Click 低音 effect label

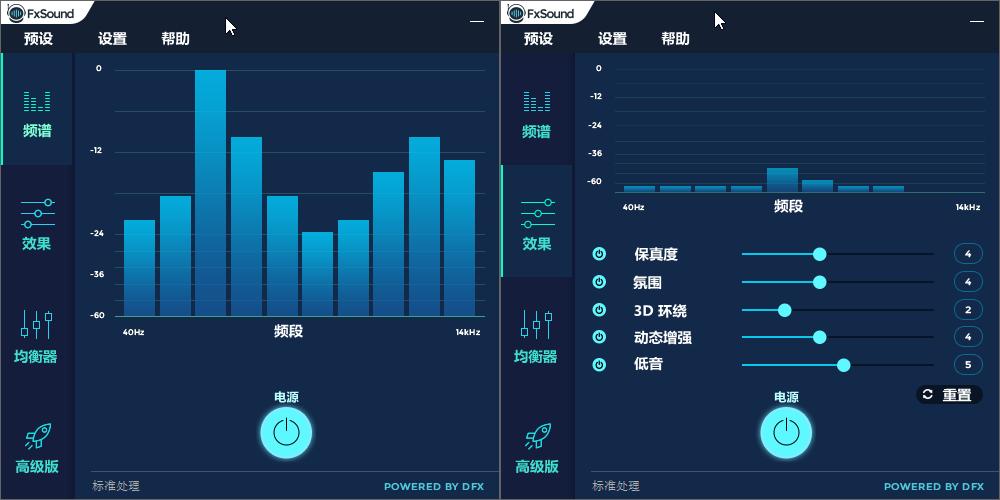(648, 364)
